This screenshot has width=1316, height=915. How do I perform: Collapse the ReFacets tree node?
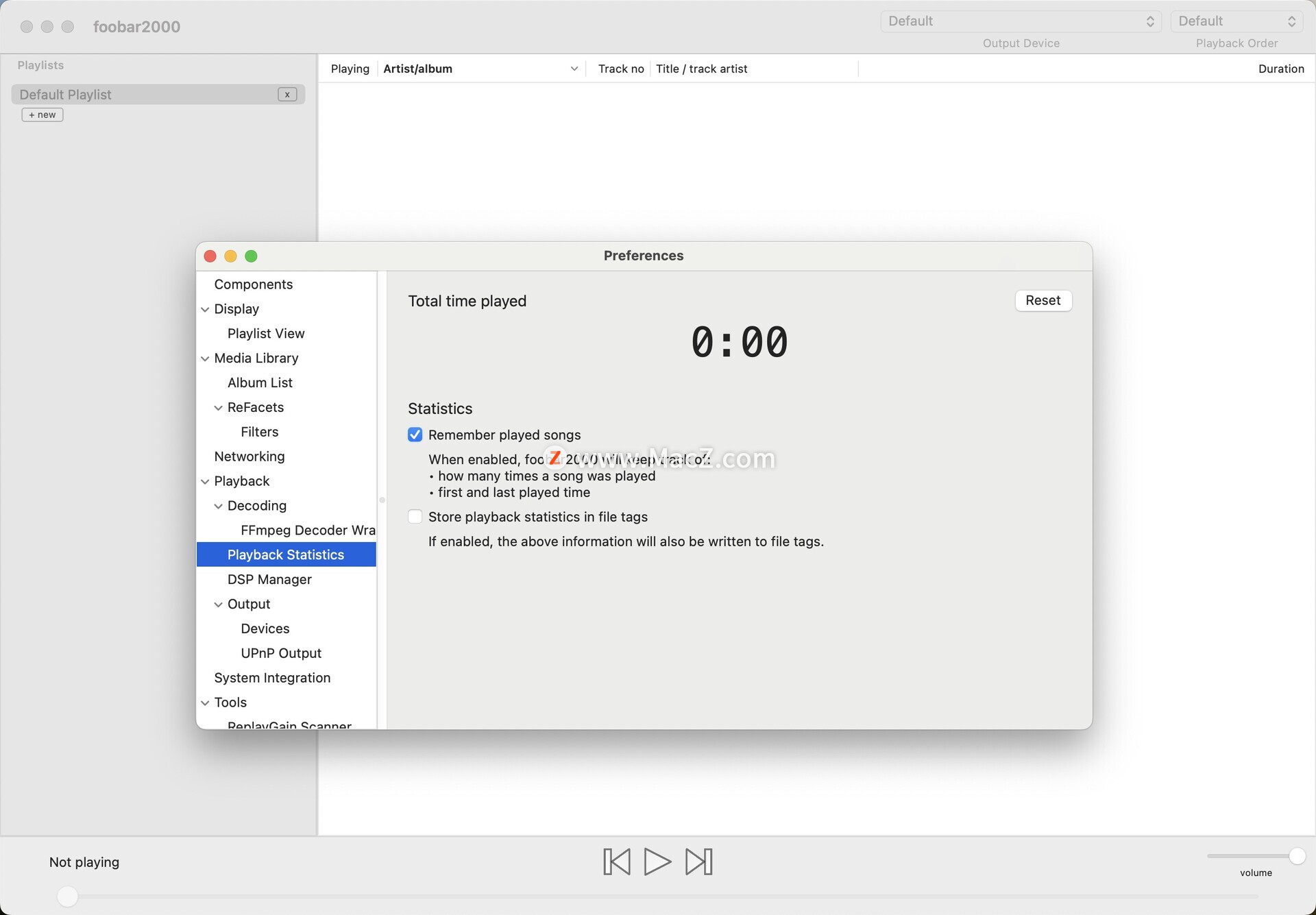pos(218,408)
